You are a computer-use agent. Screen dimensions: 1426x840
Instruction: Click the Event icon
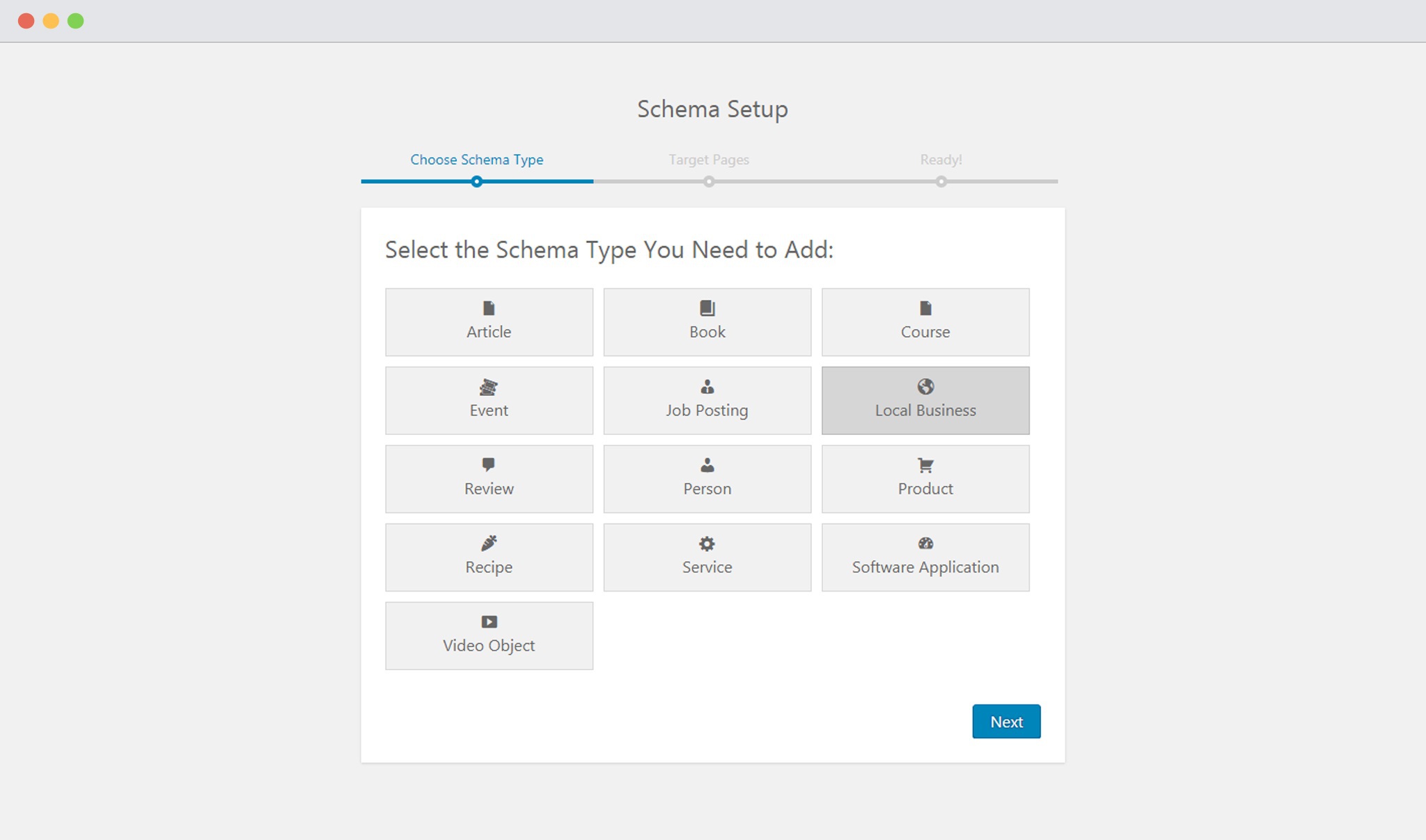pos(488,387)
